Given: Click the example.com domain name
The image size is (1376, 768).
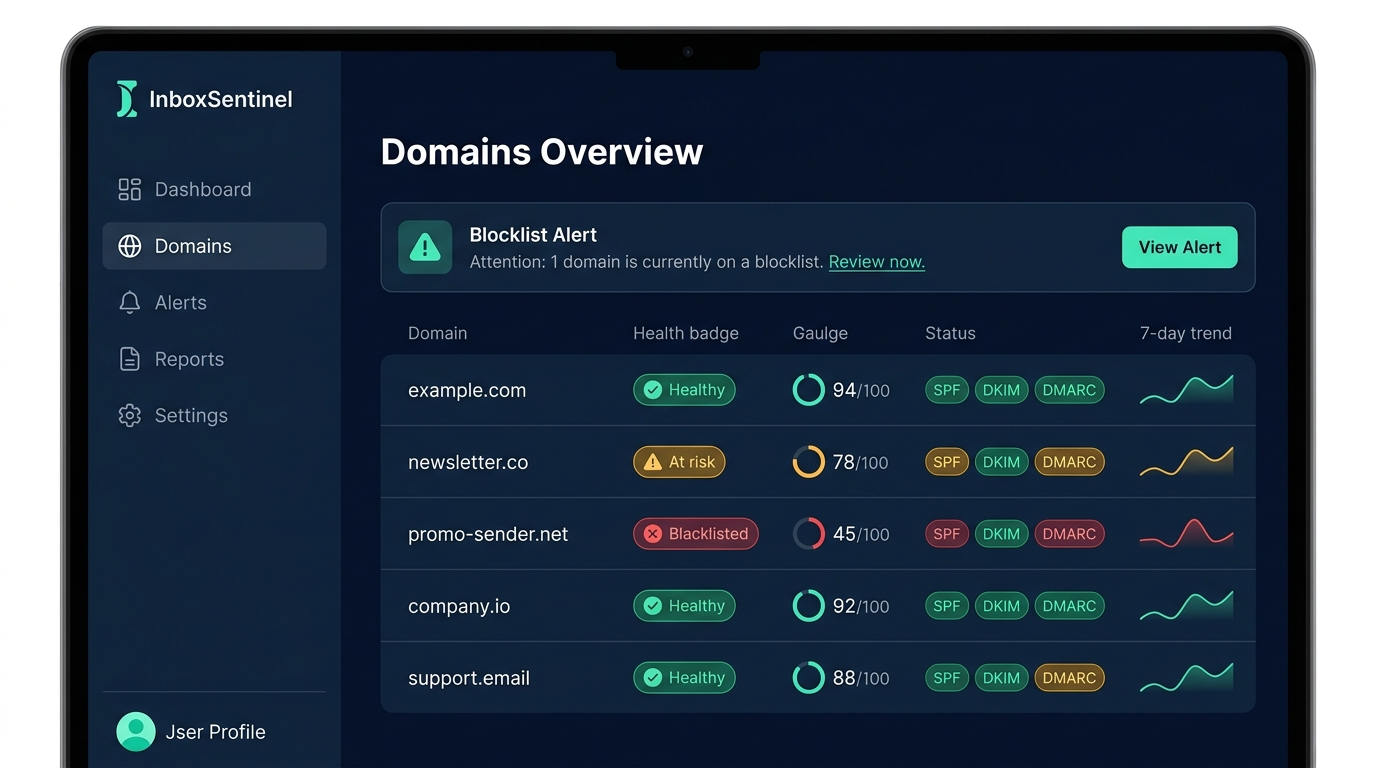Looking at the screenshot, I should point(467,390).
